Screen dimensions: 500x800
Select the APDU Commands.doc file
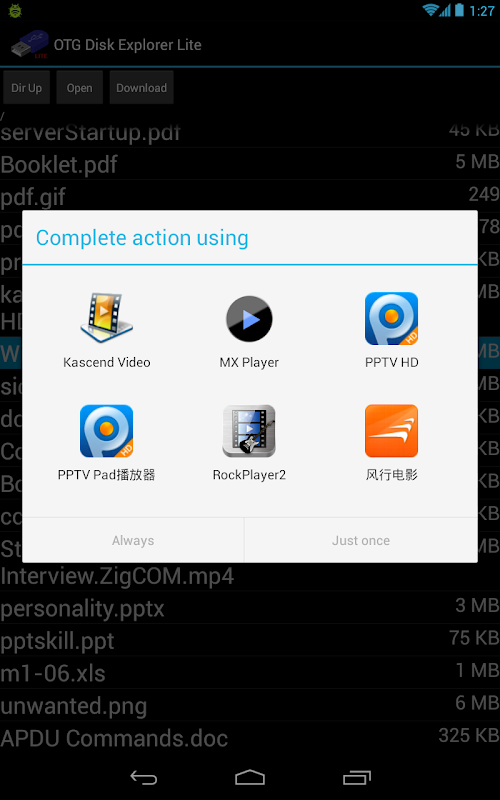coord(250,737)
